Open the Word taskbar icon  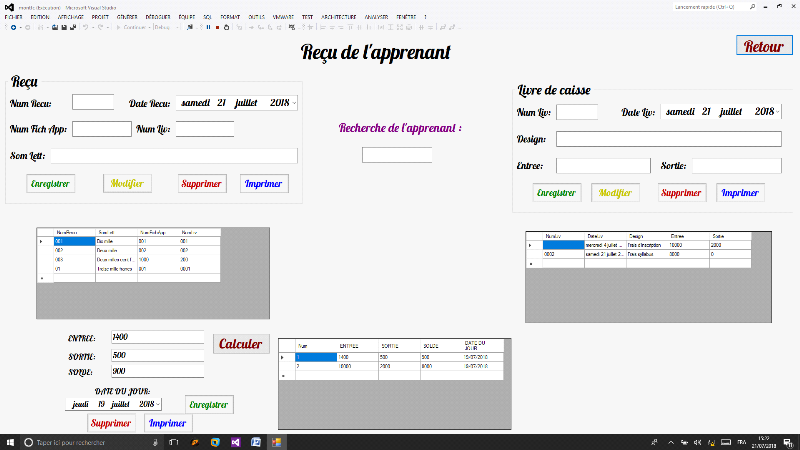click(256, 442)
